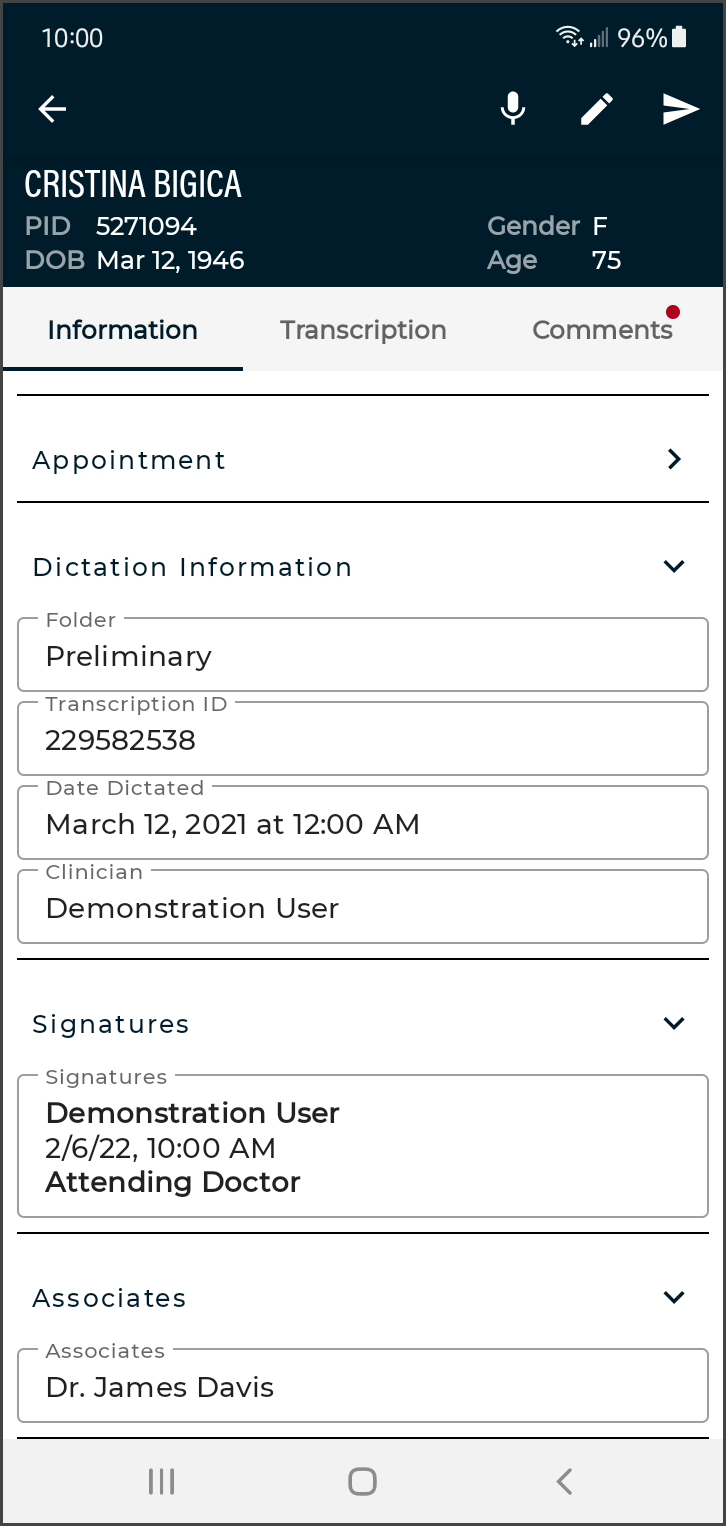Open the Comments tab
The image size is (726, 1526).
(602, 330)
